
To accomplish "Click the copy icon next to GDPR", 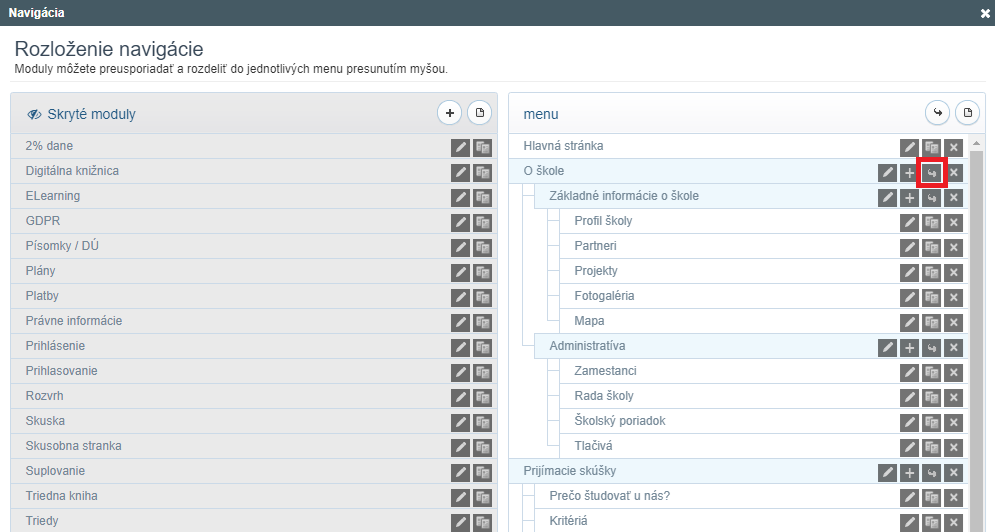I will click(x=482, y=223).
